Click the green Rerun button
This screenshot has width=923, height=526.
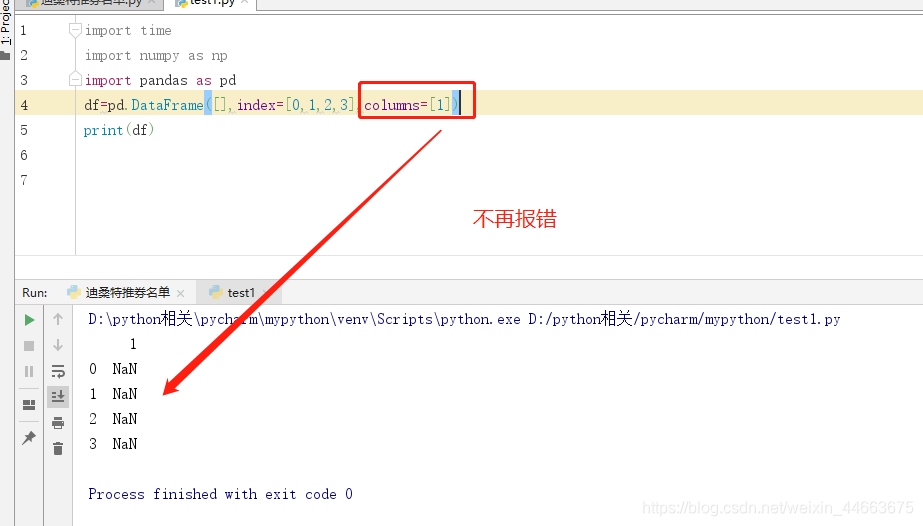[x=29, y=320]
